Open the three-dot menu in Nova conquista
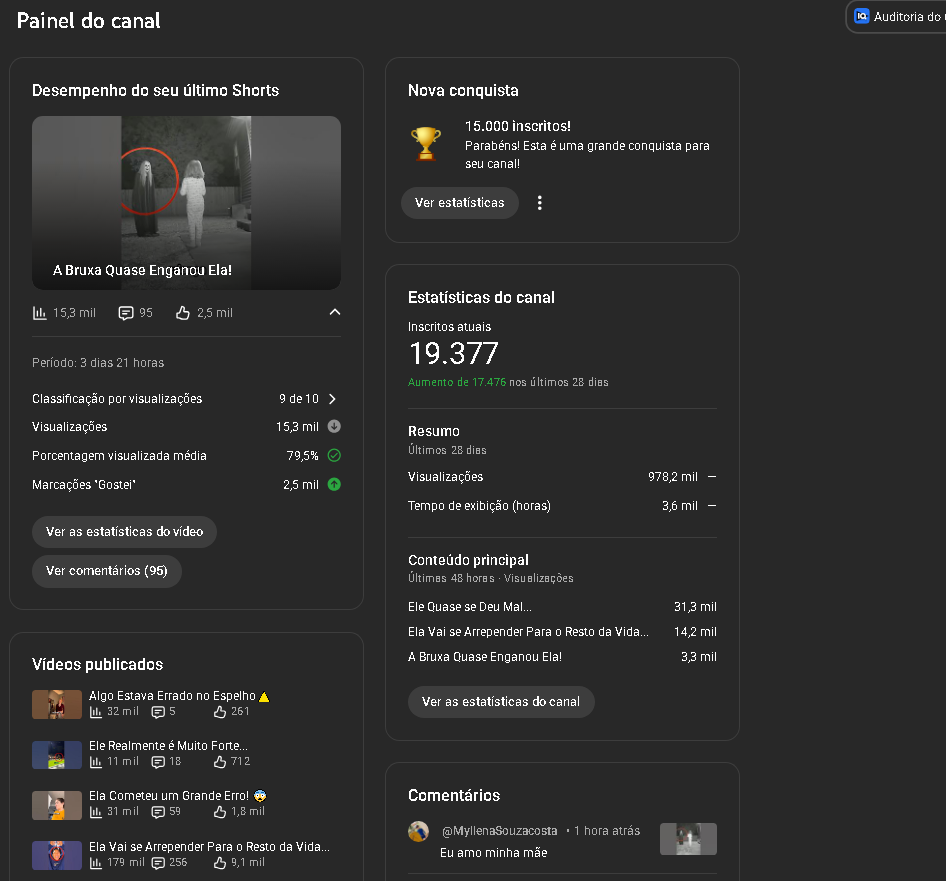The width and height of the screenshot is (946, 881). pos(540,203)
